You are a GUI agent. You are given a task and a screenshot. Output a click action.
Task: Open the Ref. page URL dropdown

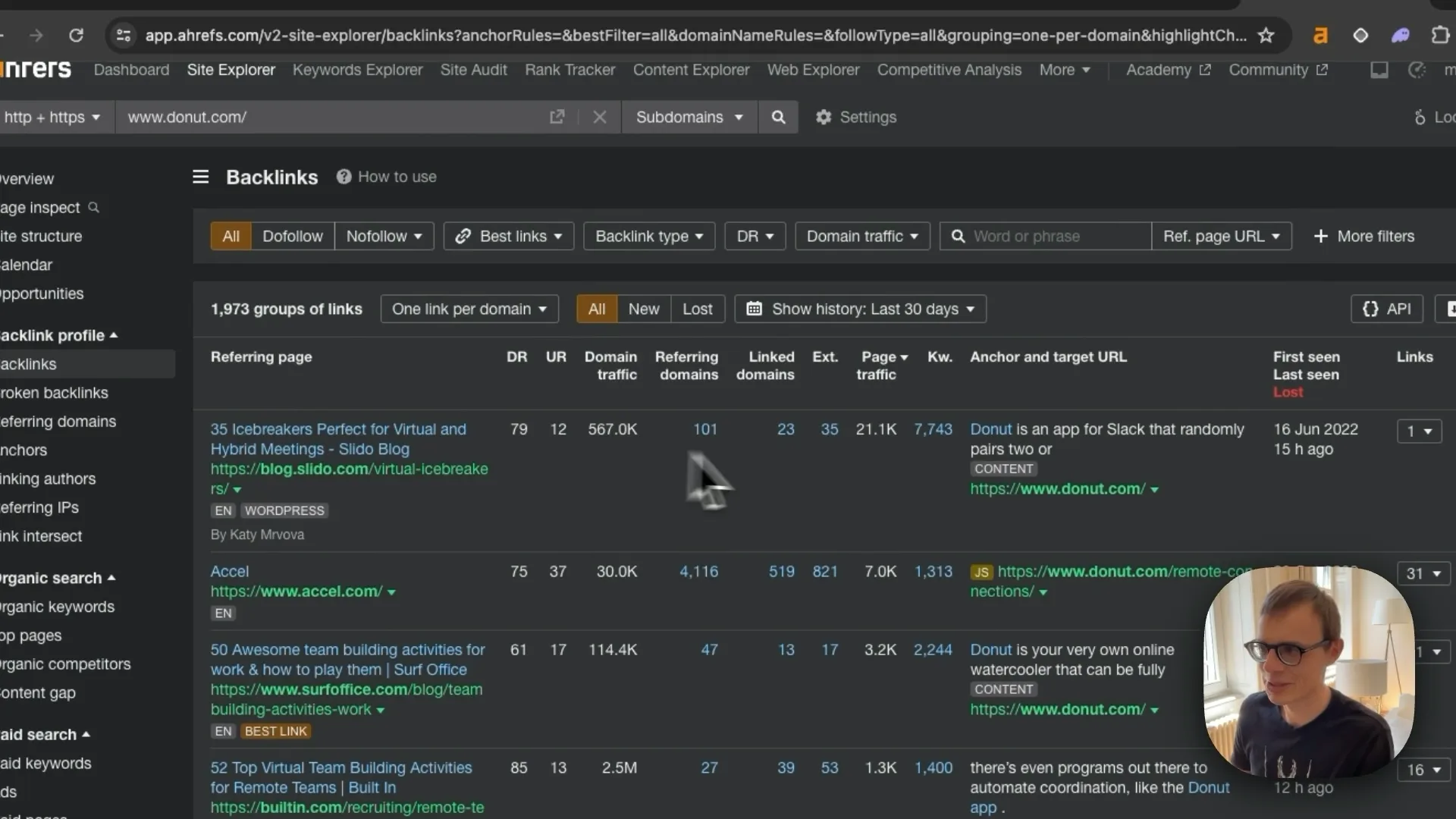pyautogui.click(x=1221, y=236)
